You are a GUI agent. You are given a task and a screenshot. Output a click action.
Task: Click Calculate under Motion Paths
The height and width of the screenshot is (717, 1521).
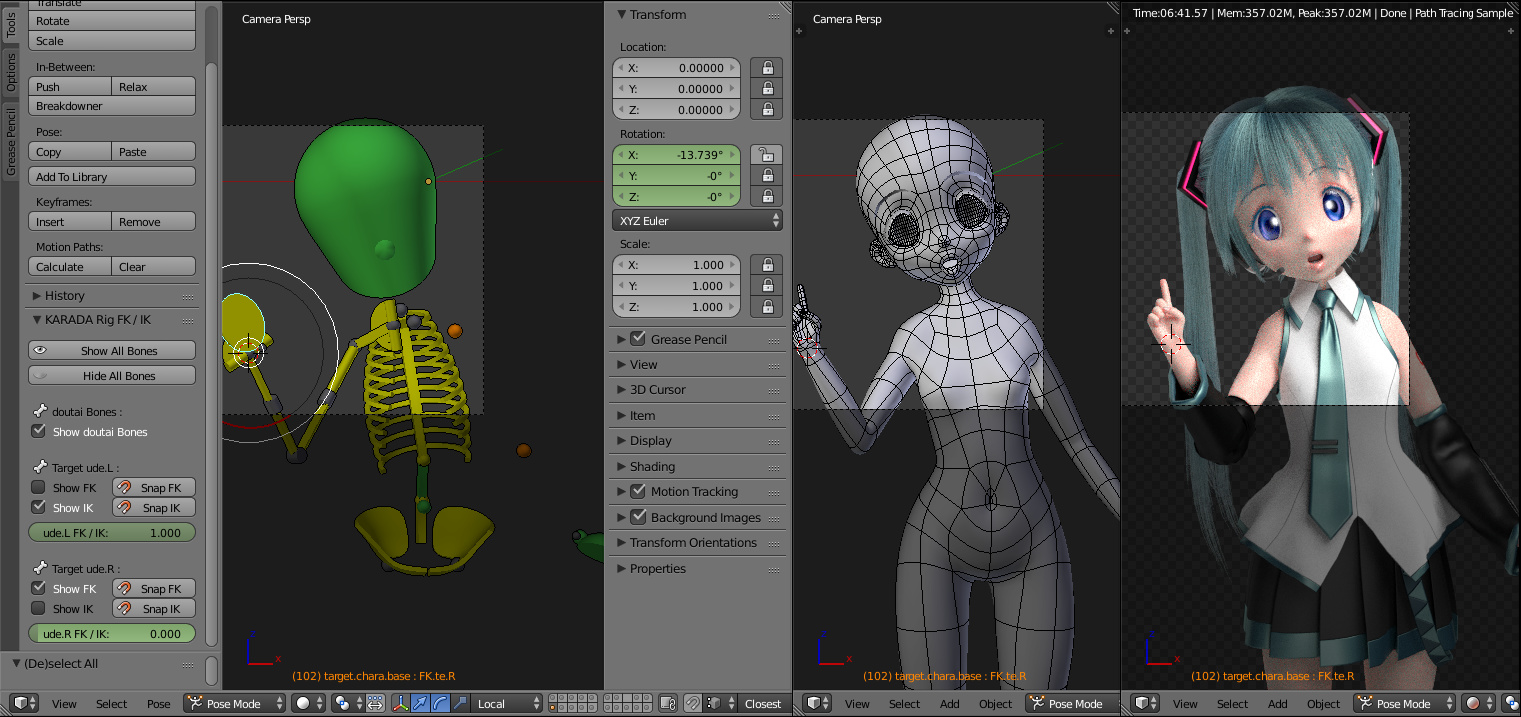[x=69, y=267]
